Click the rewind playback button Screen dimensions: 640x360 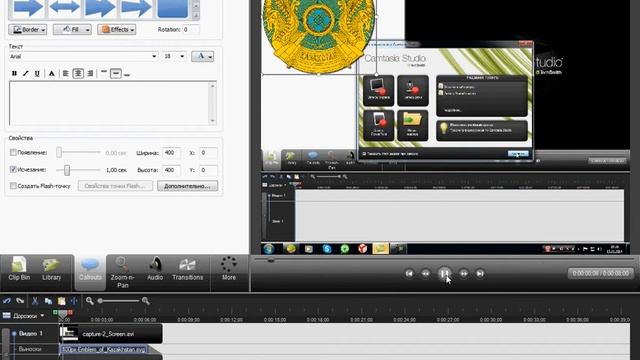coord(426,273)
